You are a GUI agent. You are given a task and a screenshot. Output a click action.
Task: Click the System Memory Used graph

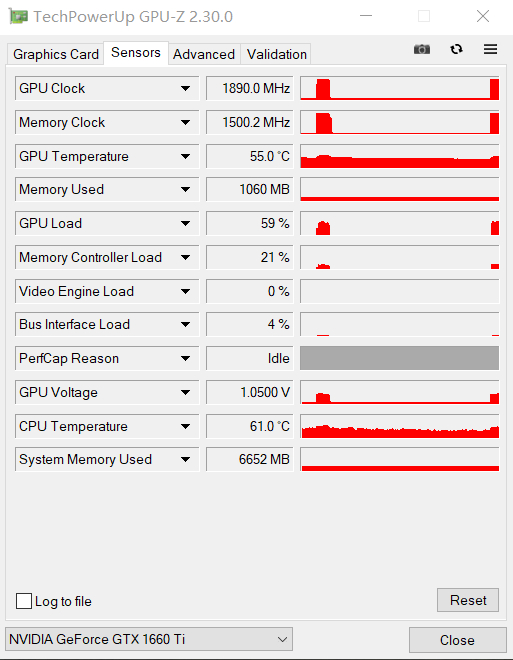pos(399,460)
